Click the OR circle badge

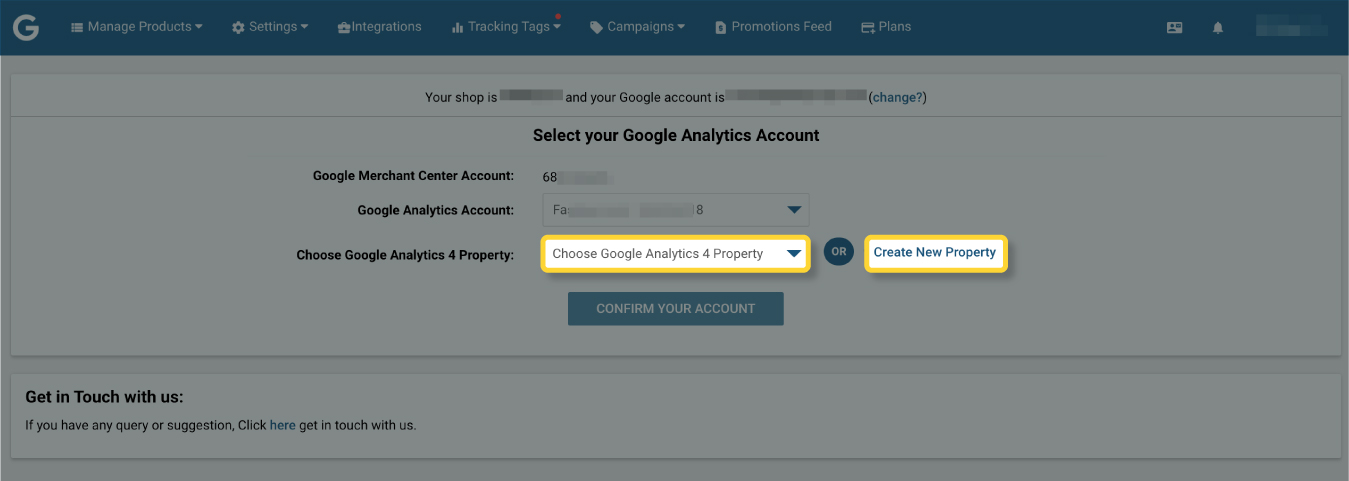tap(838, 252)
